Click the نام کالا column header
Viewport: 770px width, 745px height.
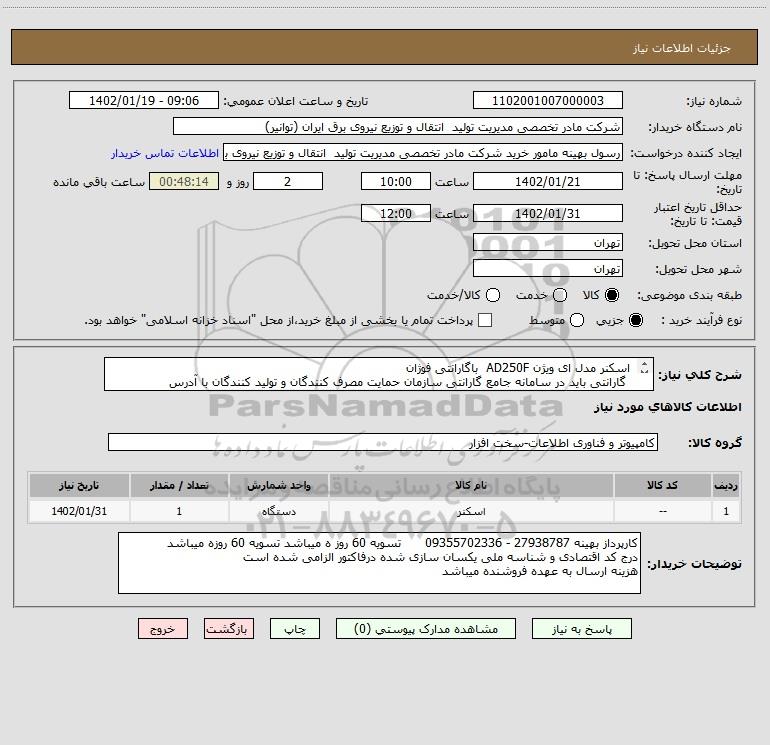[x=471, y=485]
